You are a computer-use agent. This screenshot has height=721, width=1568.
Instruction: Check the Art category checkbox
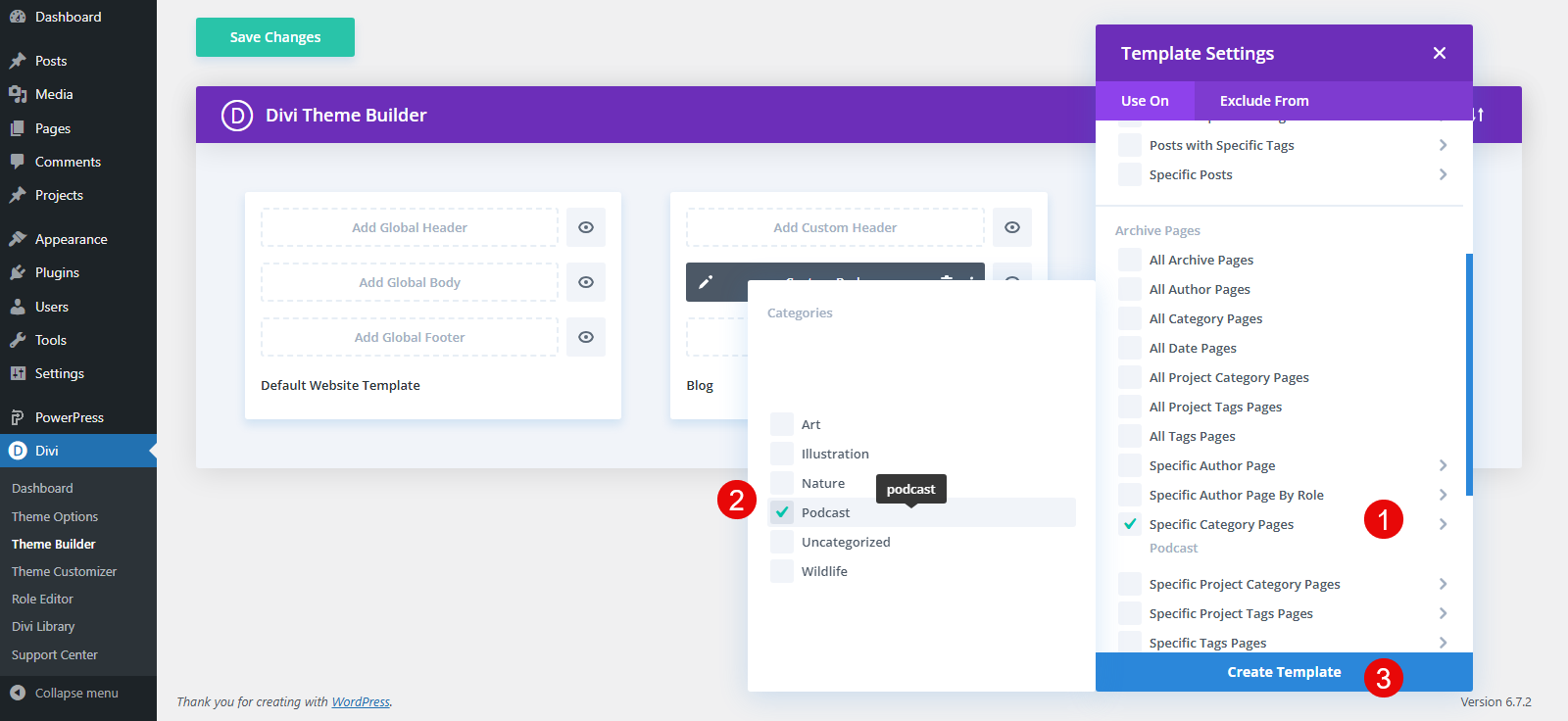point(782,424)
